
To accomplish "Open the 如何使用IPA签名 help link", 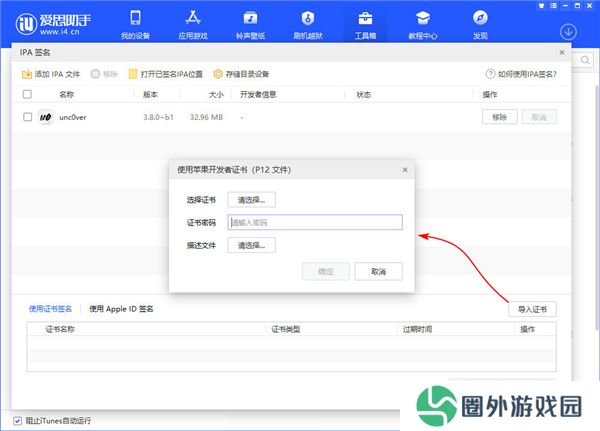I will pos(521,74).
